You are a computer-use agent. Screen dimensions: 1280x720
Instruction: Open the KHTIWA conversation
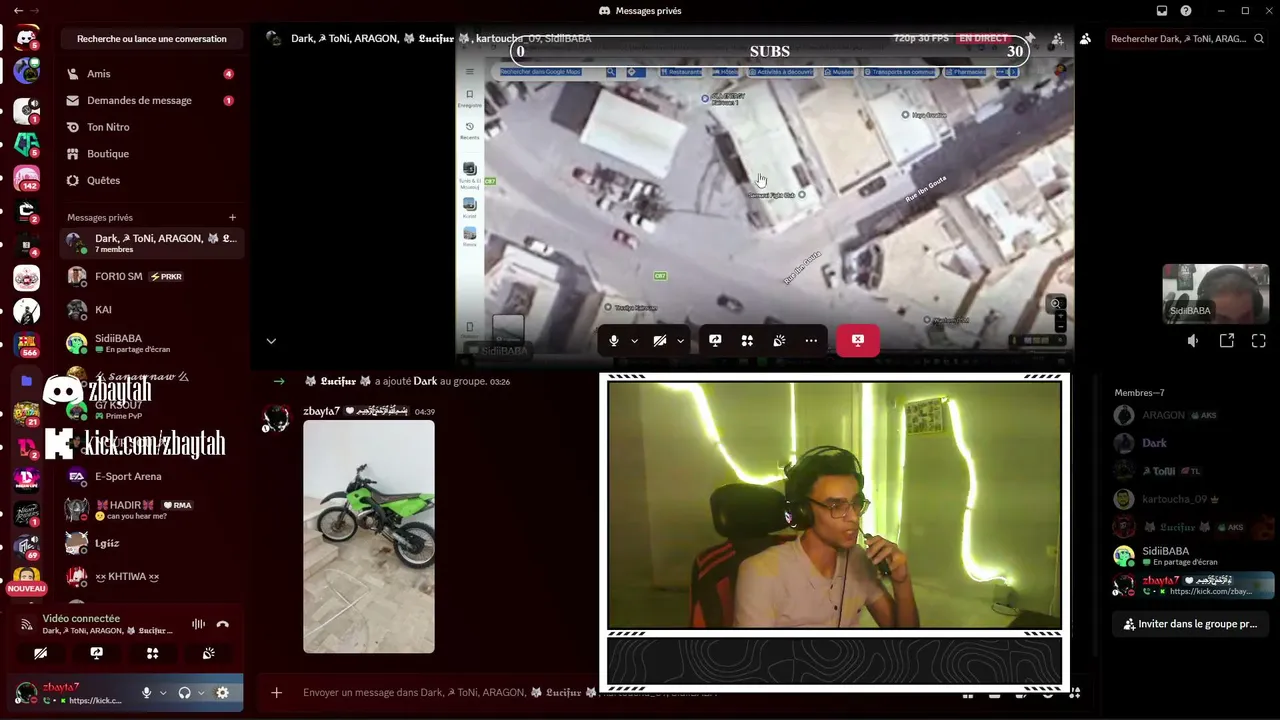click(x=152, y=577)
